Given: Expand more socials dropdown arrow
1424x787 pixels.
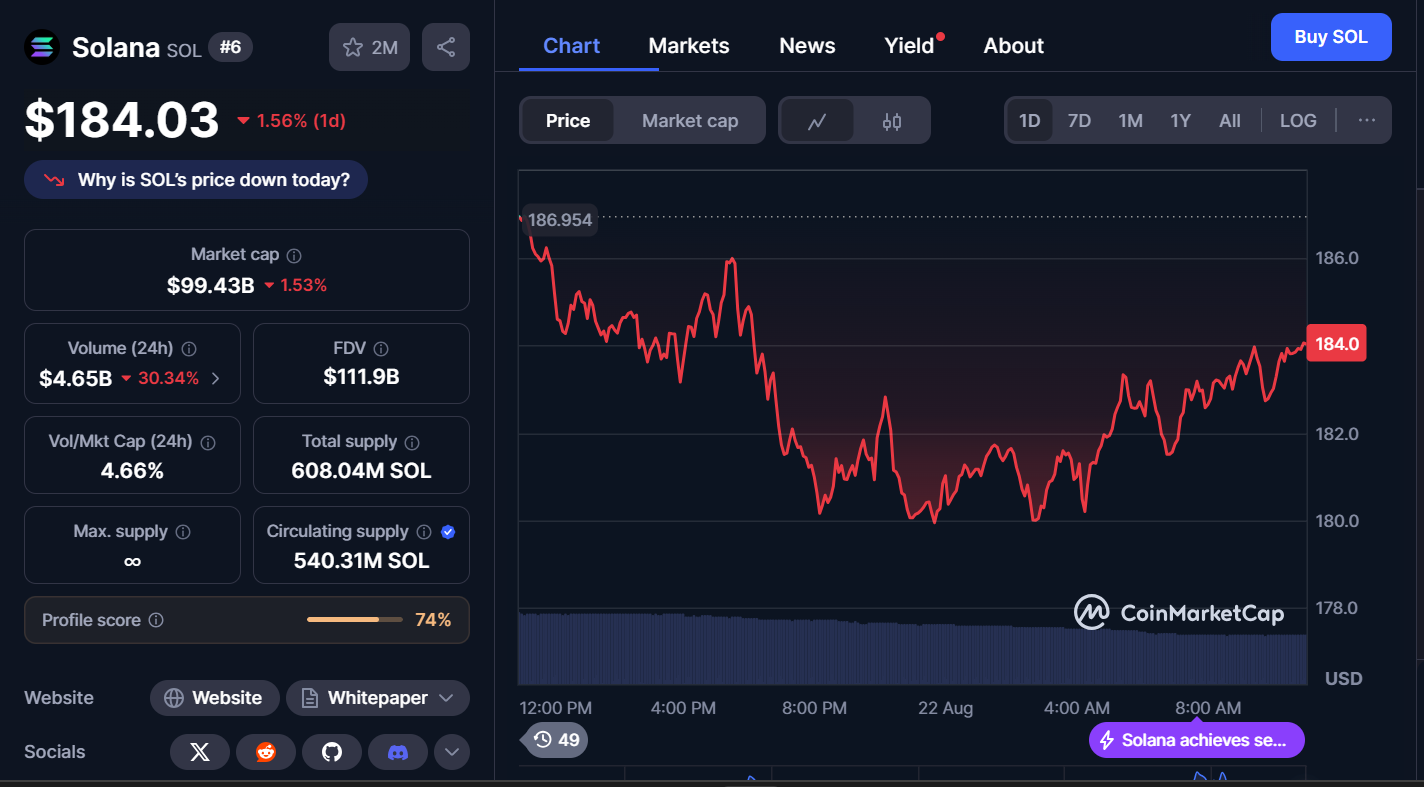Looking at the screenshot, I should (452, 752).
